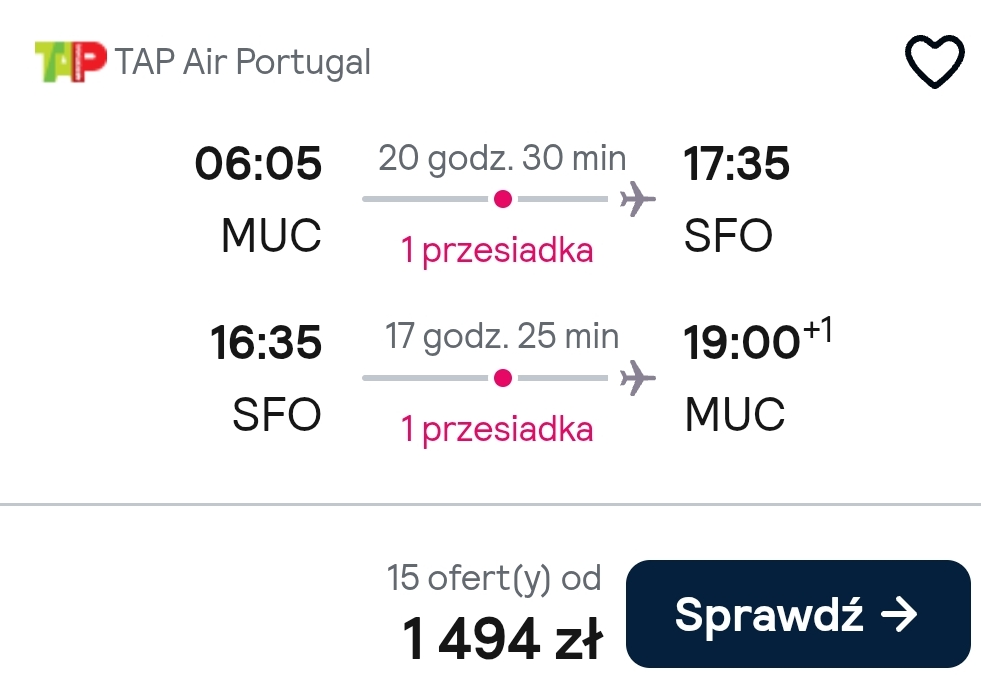Click the outbound stopover pink dot
981x688 pixels.
pos(503,199)
